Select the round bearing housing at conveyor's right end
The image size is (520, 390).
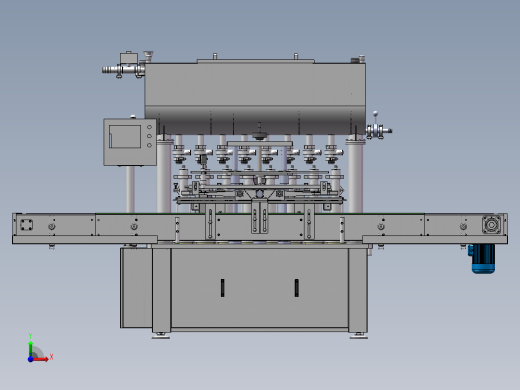pos(491,225)
